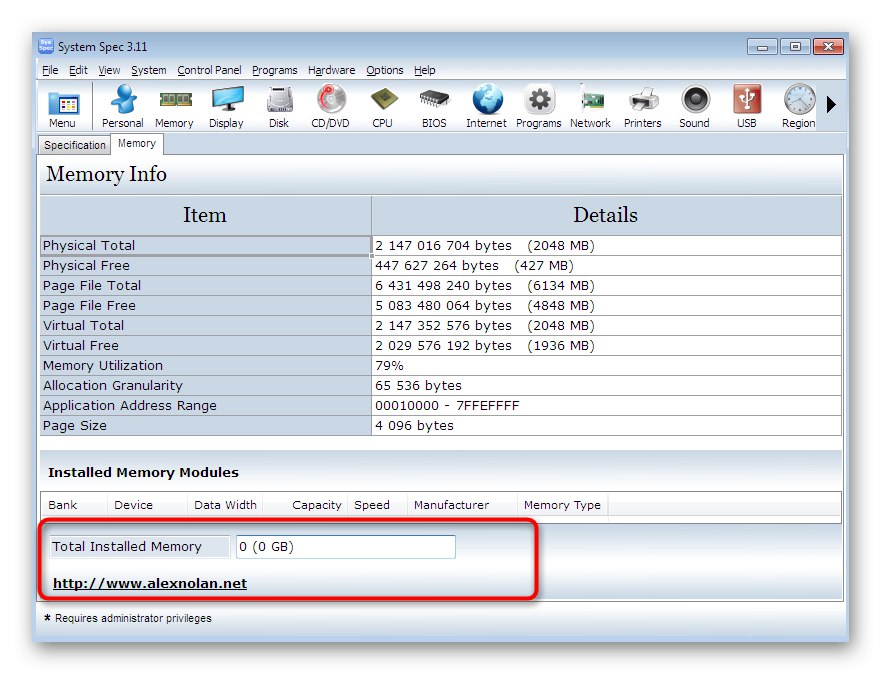881x674 pixels.
Task: Click the Details column header
Action: (606, 215)
